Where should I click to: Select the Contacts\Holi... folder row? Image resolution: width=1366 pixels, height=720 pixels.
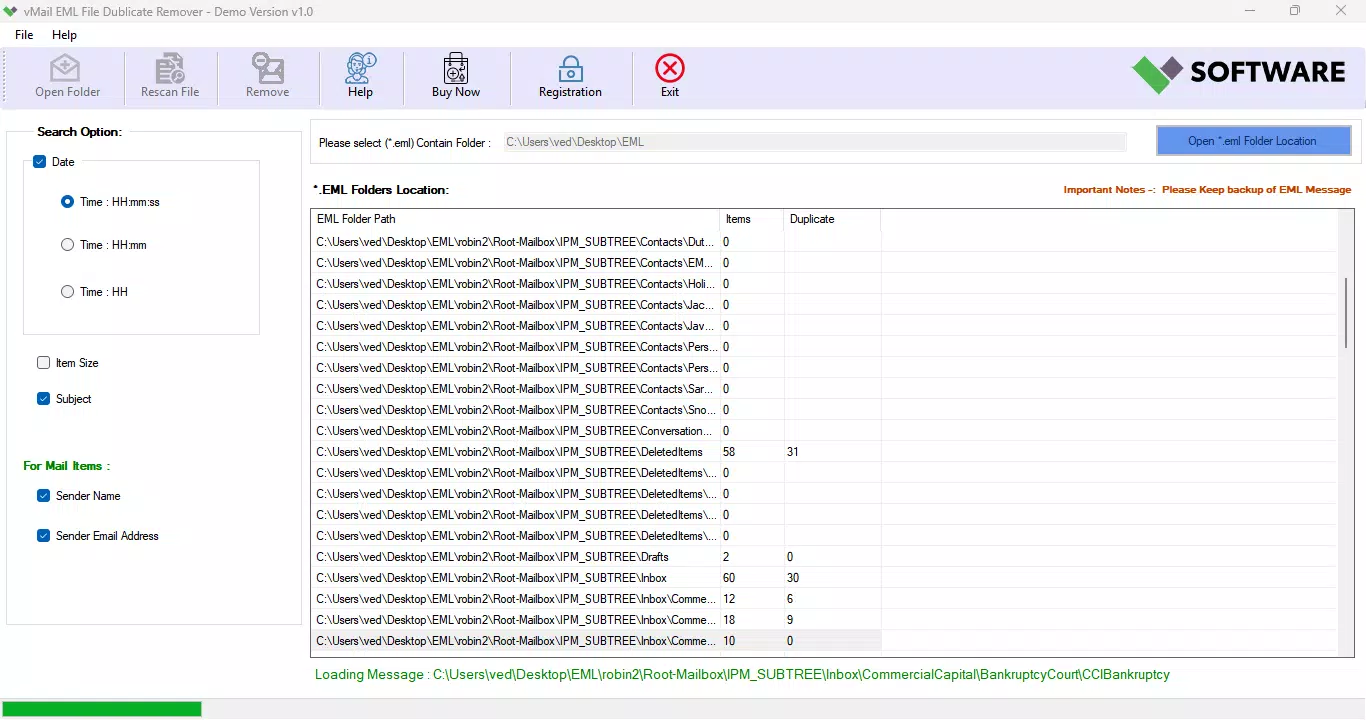(x=596, y=284)
